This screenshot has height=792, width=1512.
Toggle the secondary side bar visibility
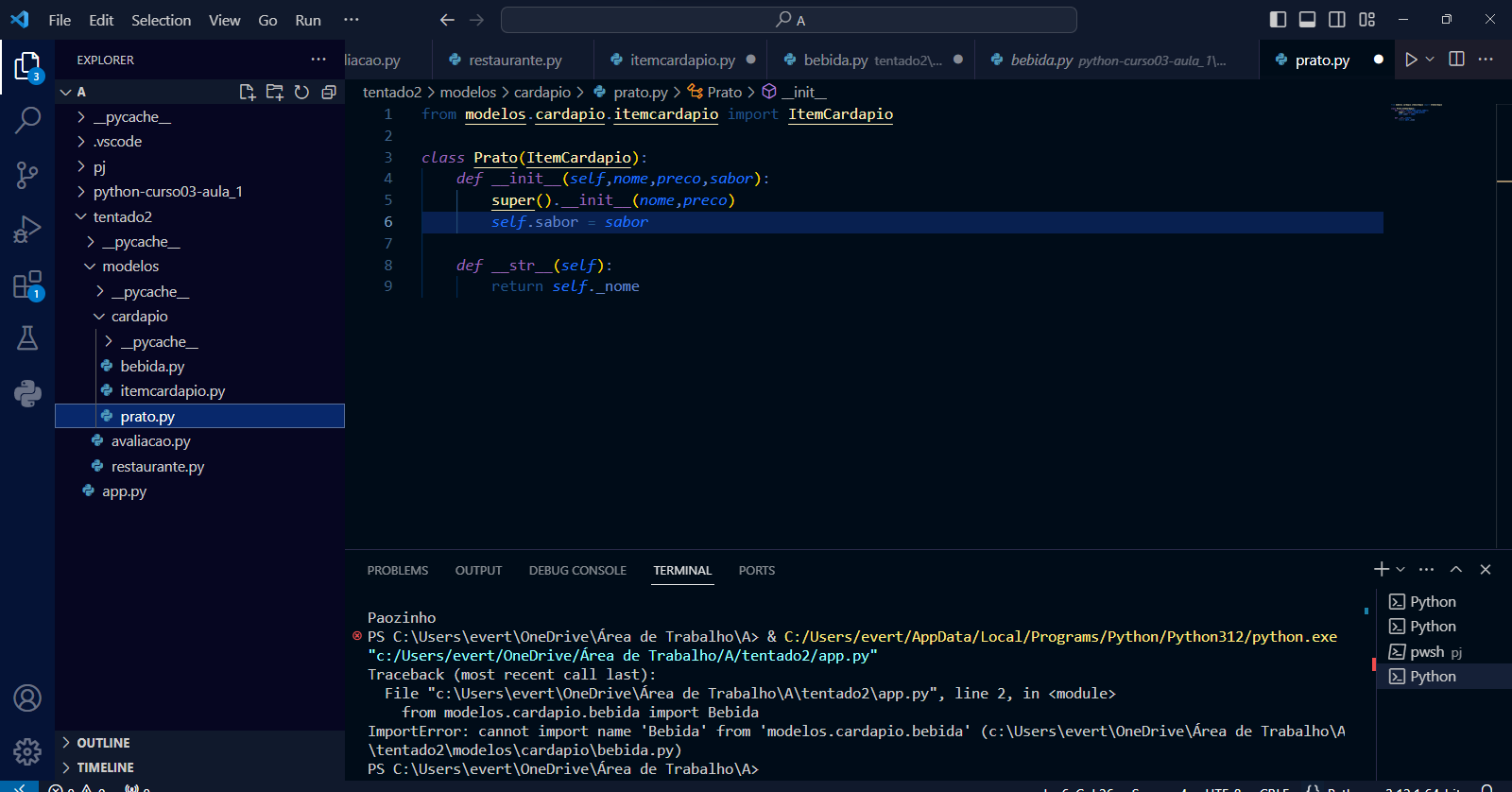point(1337,20)
